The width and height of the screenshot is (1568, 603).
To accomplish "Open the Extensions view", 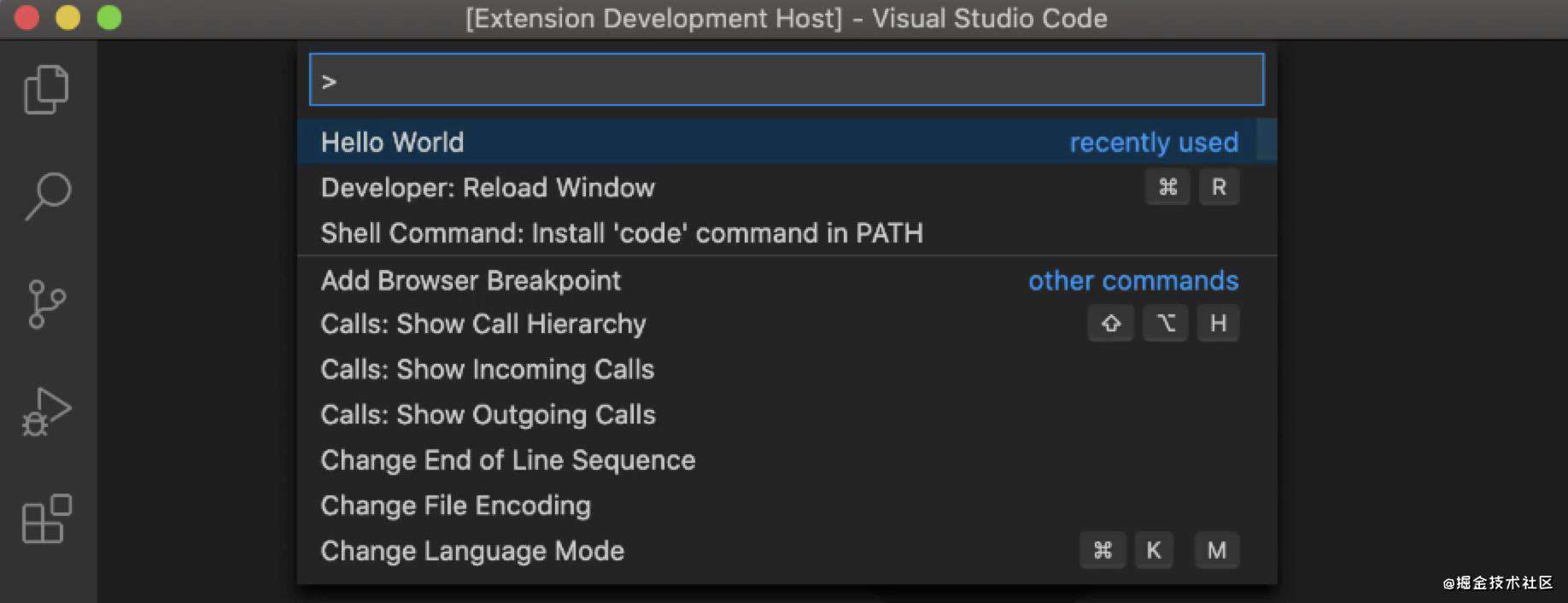I will tap(47, 518).
